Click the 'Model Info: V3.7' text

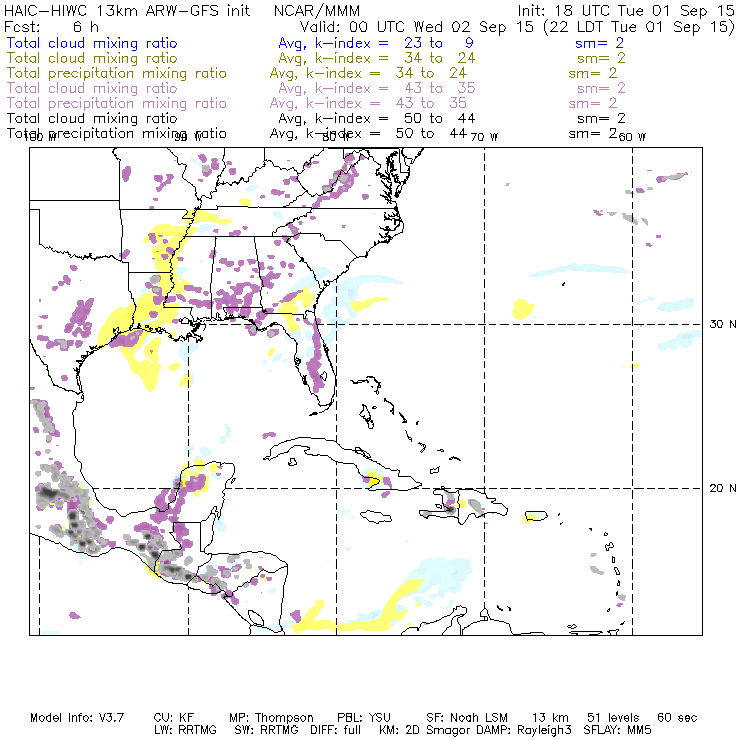coord(77,718)
